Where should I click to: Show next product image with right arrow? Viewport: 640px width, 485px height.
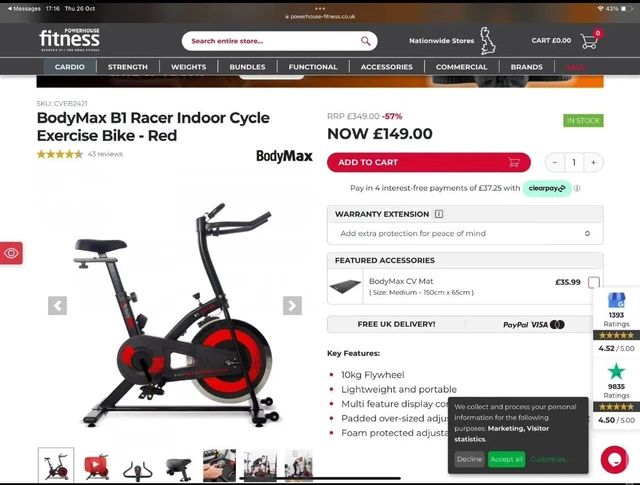(292, 305)
